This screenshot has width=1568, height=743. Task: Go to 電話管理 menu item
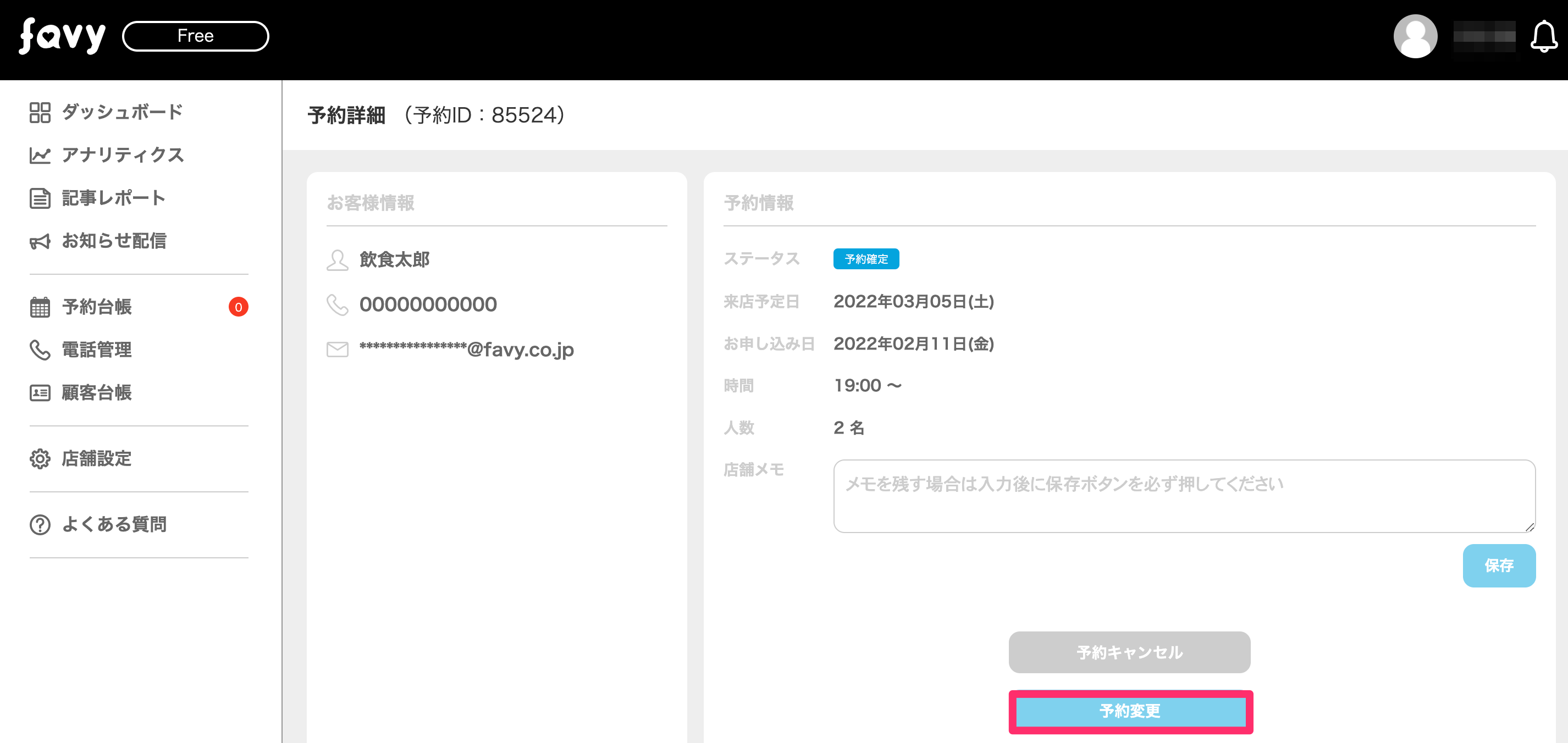97,350
